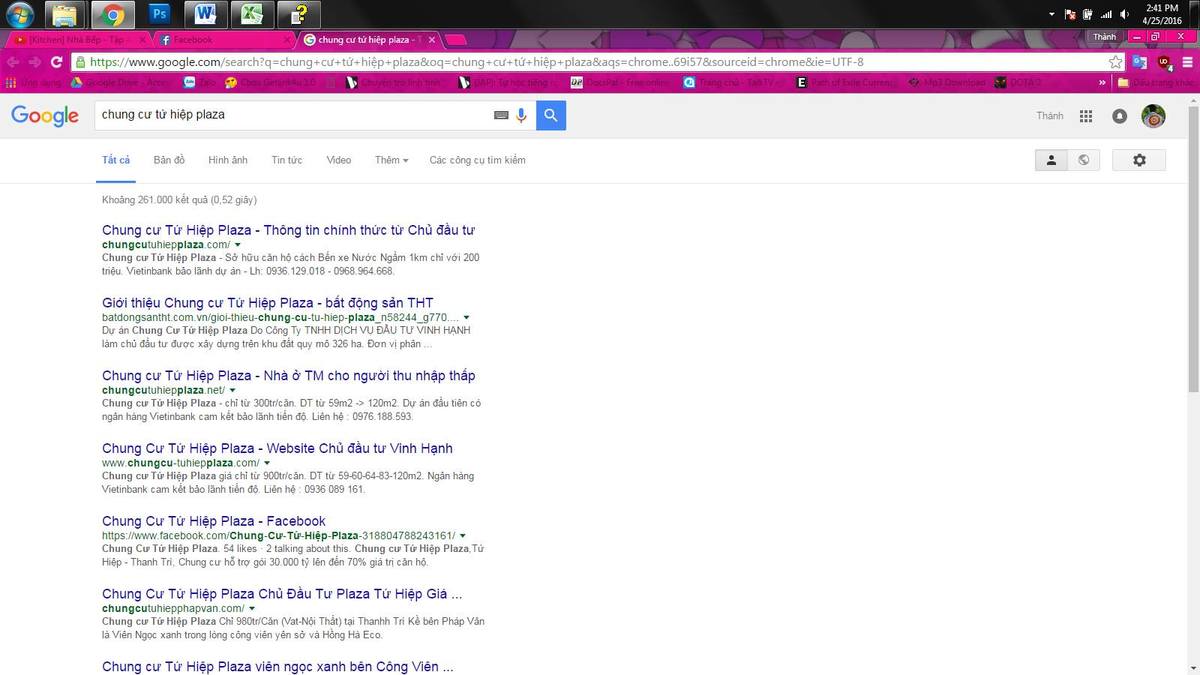The height and width of the screenshot is (675, 1200).
Task: Switch to the Facebook browser tab
Action: 222,39
